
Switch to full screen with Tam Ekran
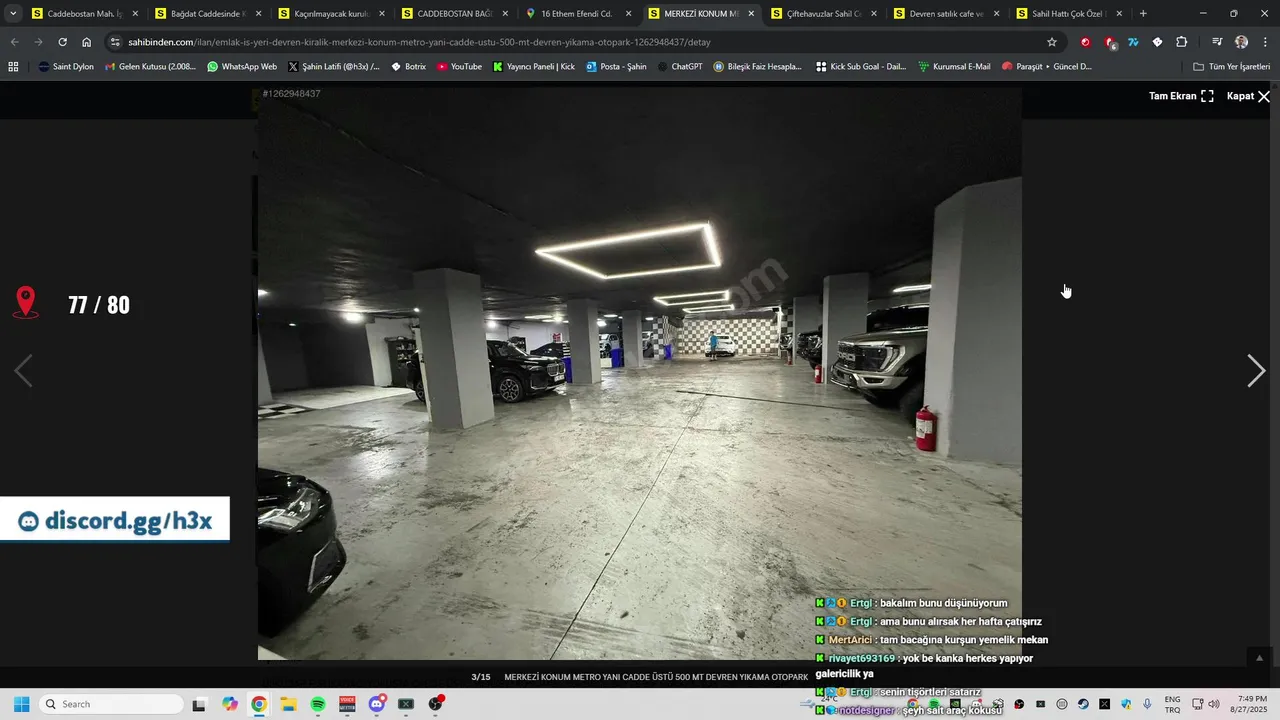1181,96
